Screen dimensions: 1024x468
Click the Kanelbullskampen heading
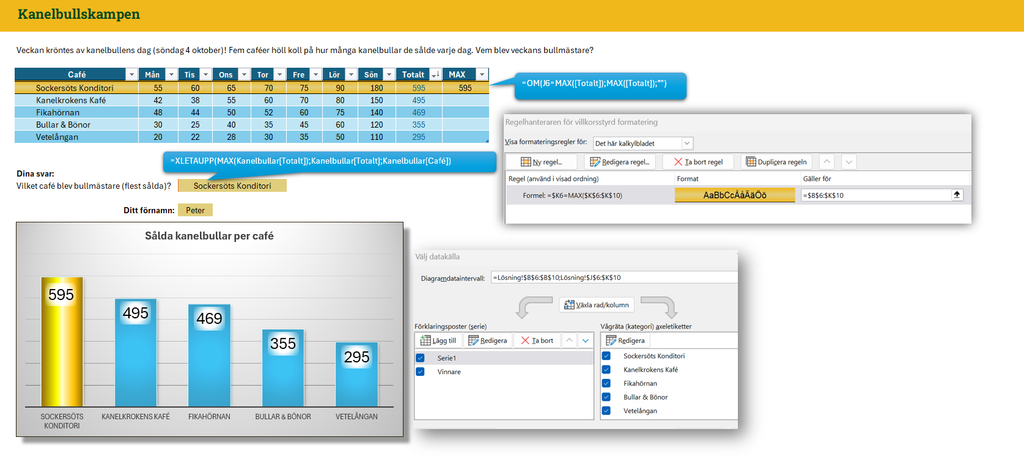pyautogui.click(x=78, y=14)
